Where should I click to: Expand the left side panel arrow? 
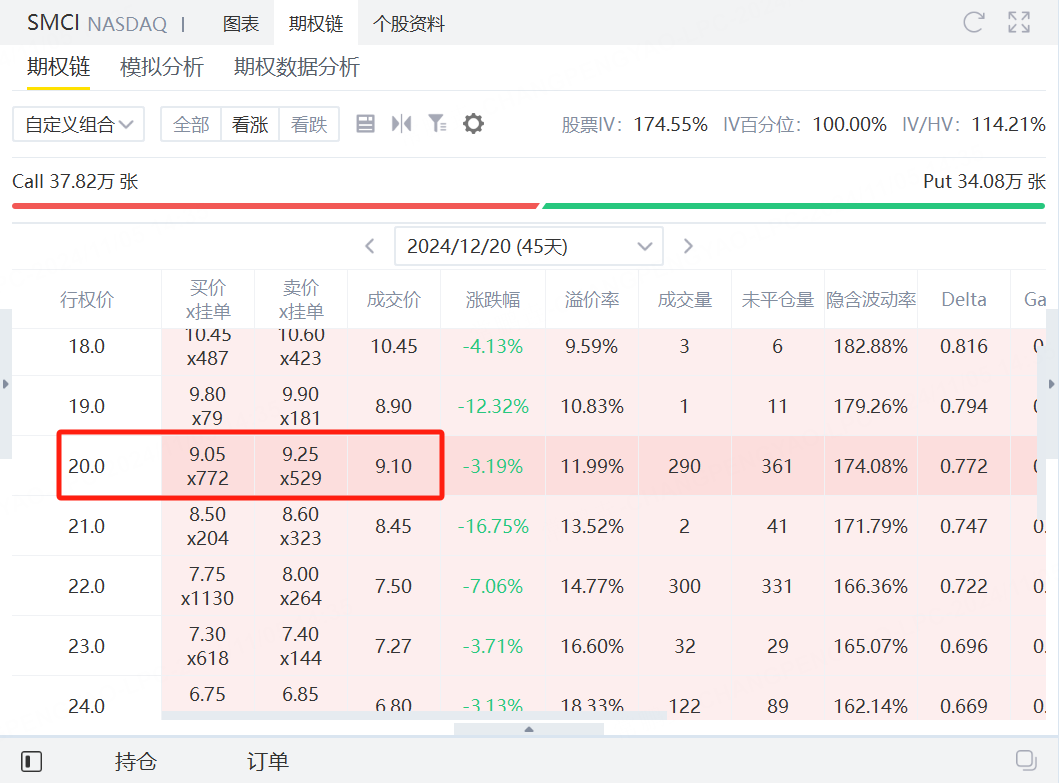click(5, 384)
